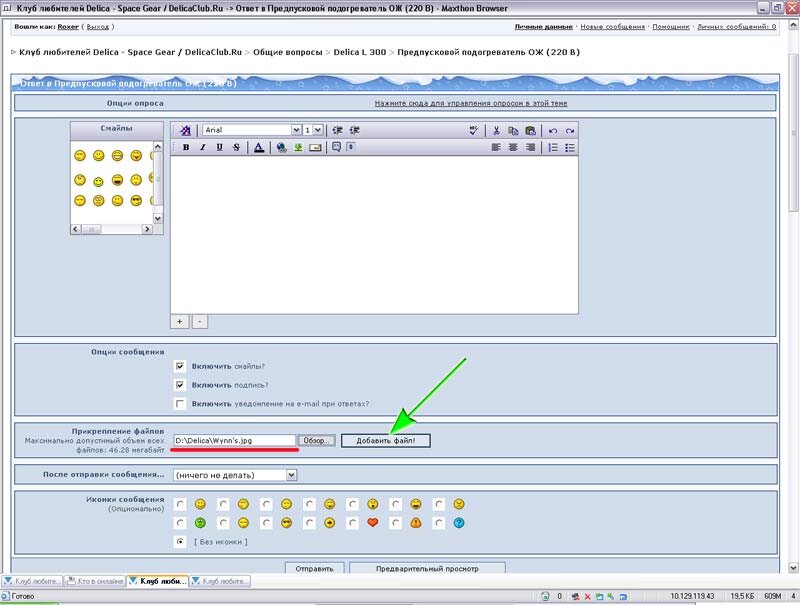
Task: Toggle the 'Включить подпись' checkbox
Action: click(180, 385)
